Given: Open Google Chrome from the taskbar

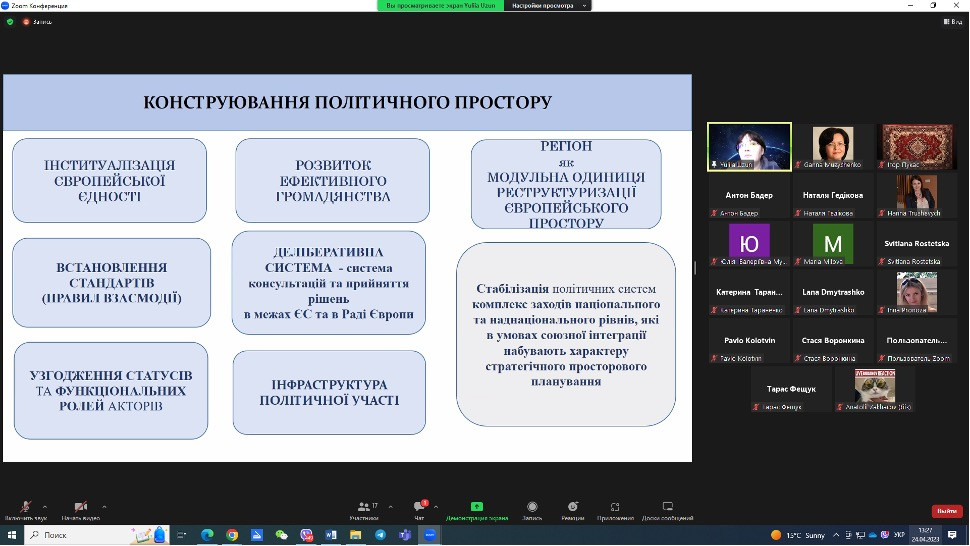Looking at the screenshot, I should coord(232,535).
